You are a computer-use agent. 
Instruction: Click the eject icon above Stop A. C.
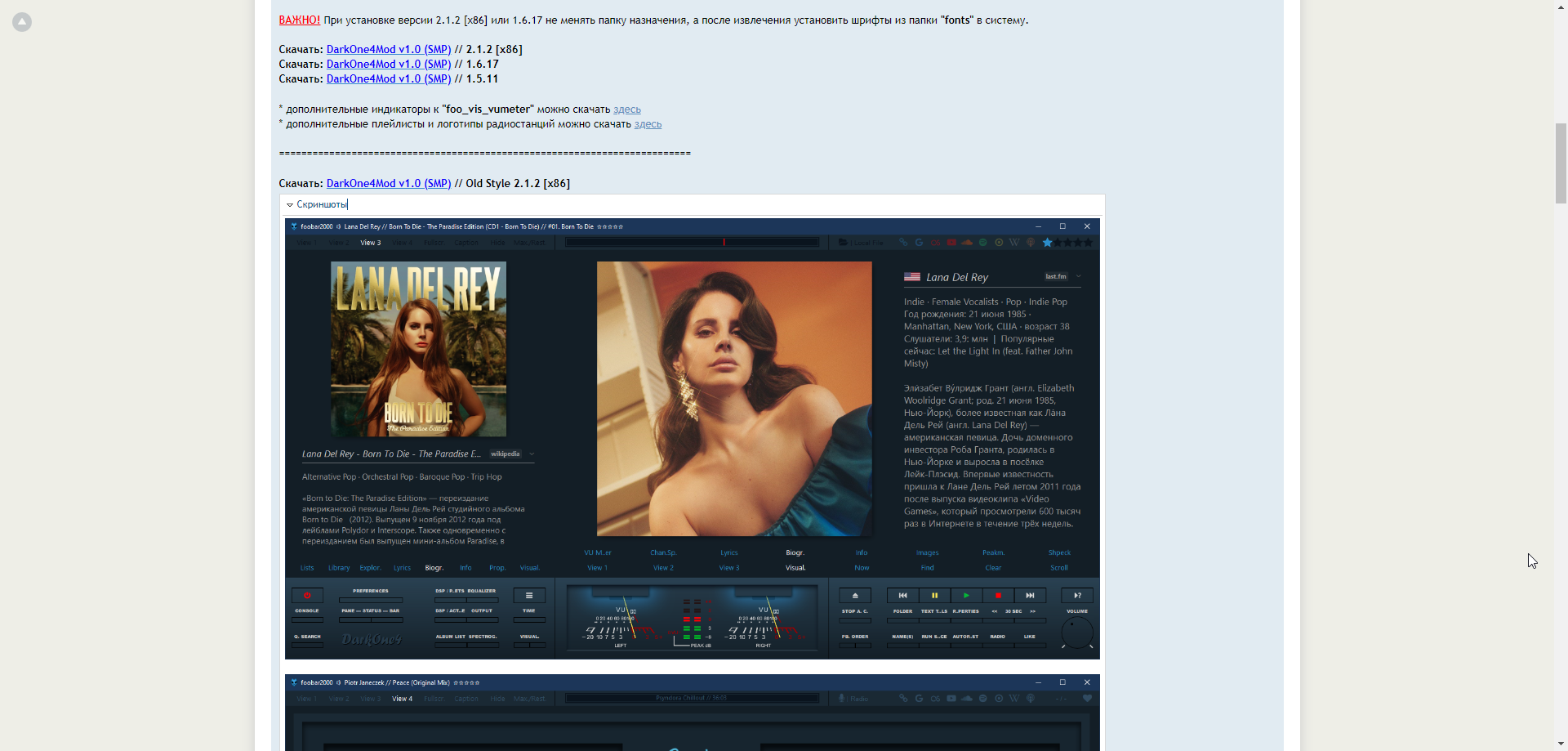[855, 596]
